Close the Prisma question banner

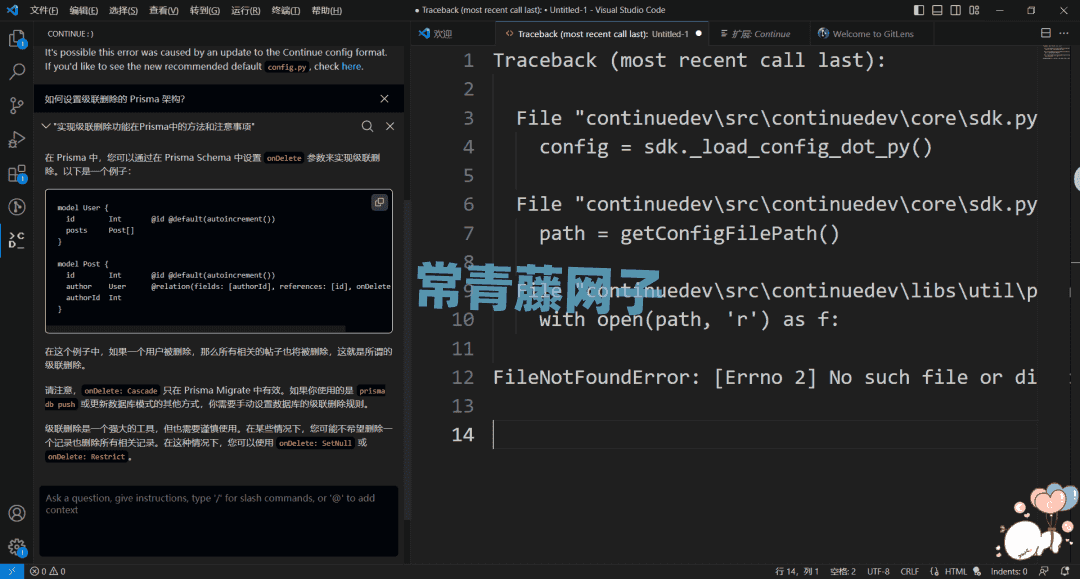[384, 99]
